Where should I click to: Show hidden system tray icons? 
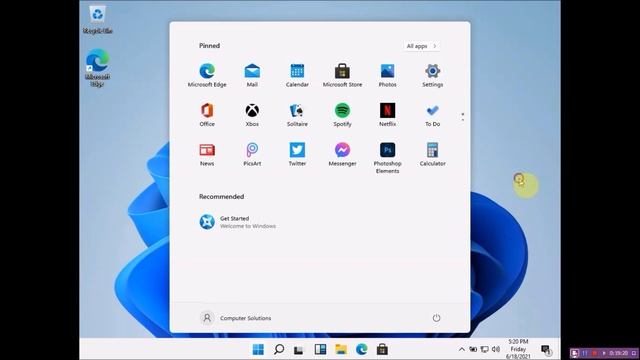(x=462, y=349)
